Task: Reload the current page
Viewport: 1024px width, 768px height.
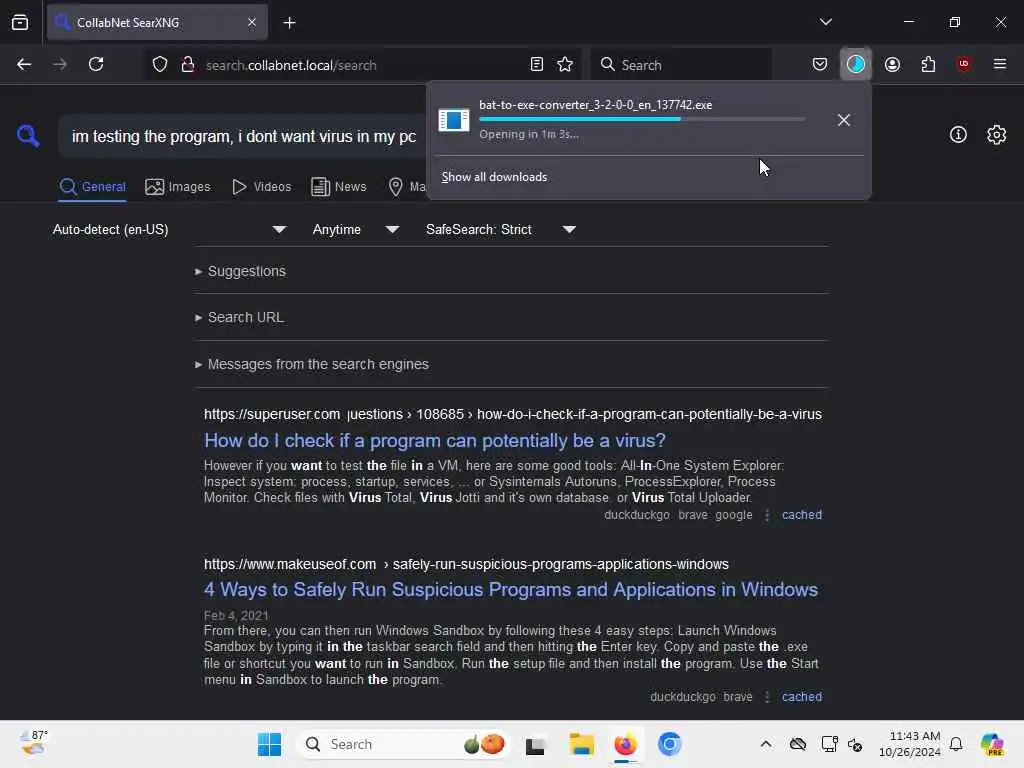Action: (96, 65)
